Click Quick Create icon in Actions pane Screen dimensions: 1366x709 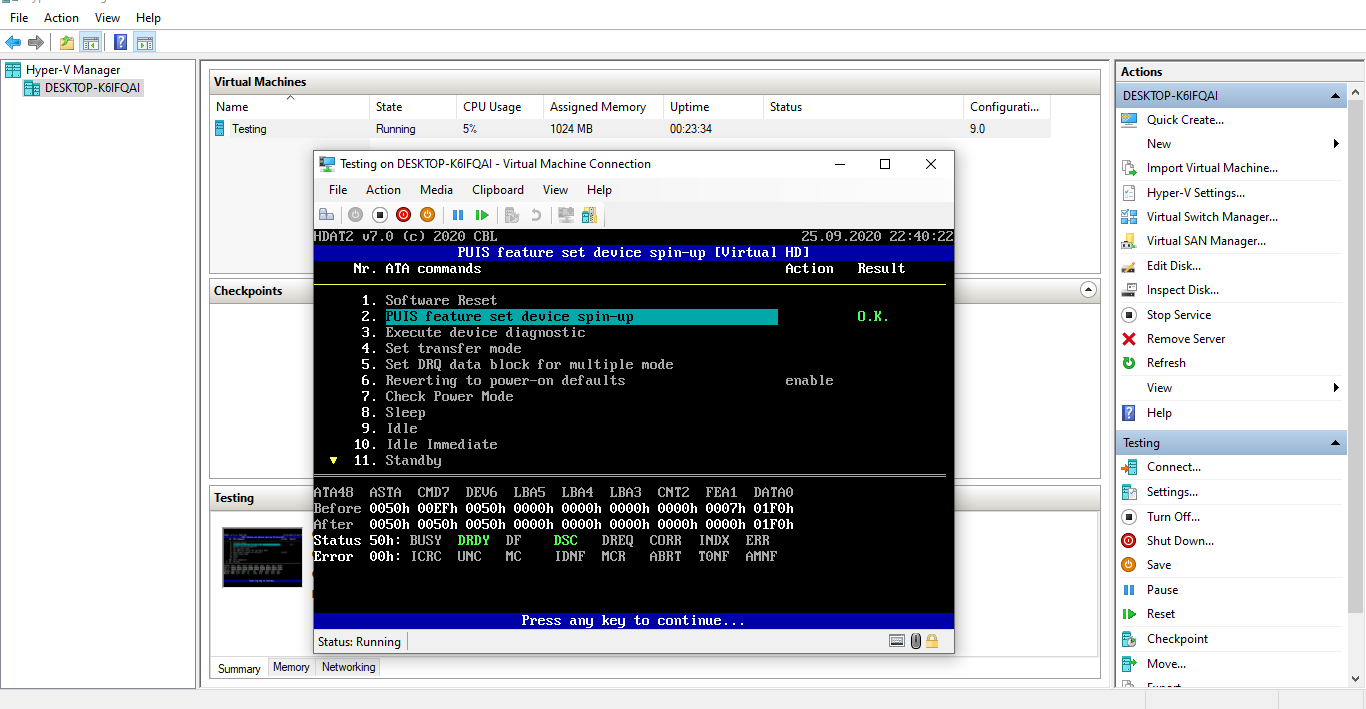point(1129,120)
